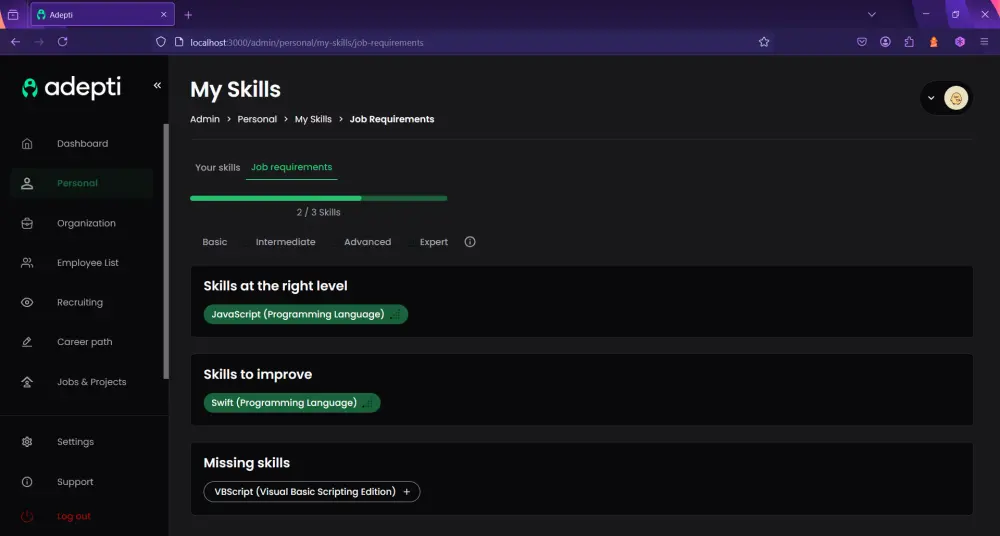Open Recruiting in the sidebar
The image size is (1000, 536).
pyautogui.click(x=82, y=302)
